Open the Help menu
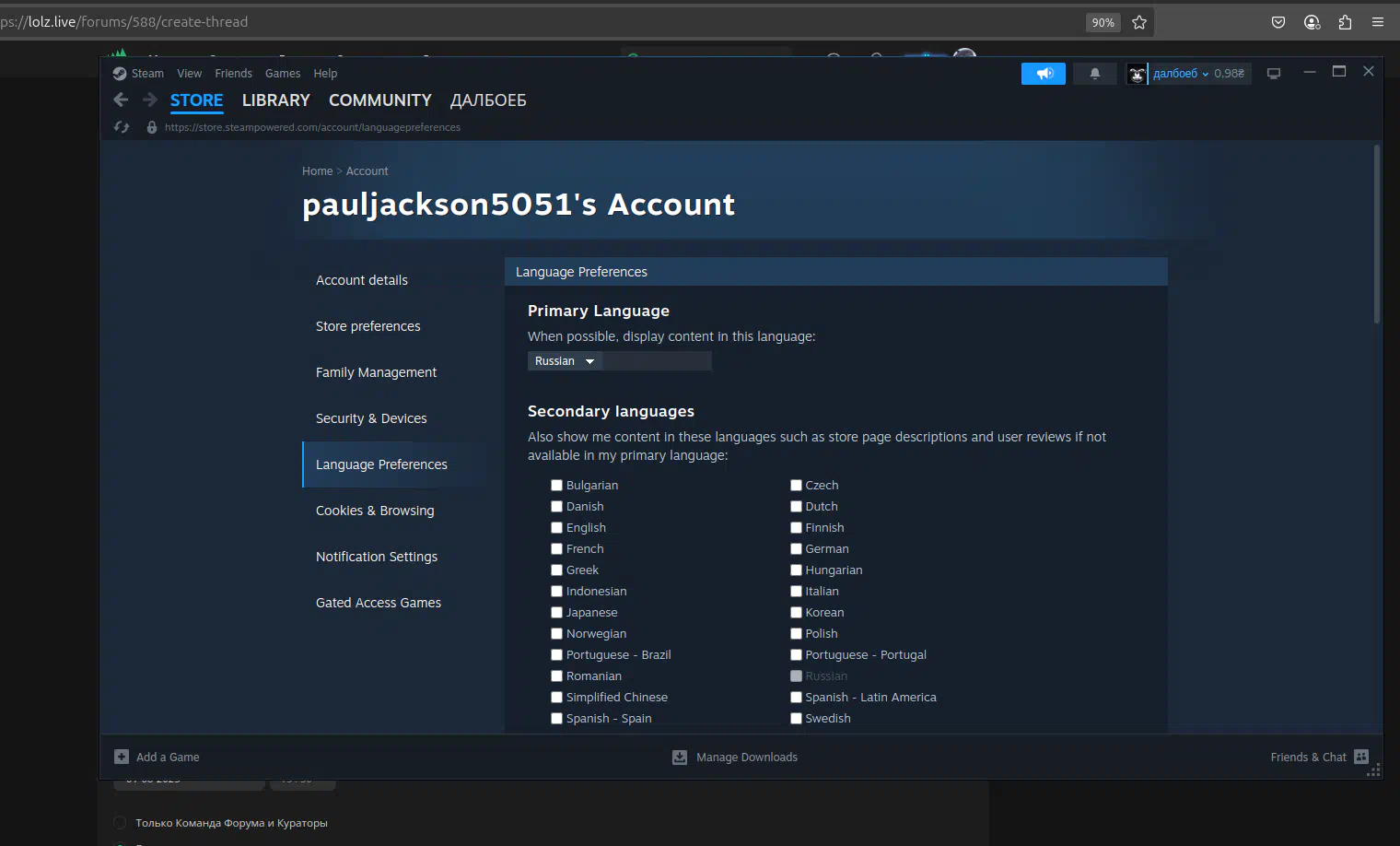 click(325, 74)
